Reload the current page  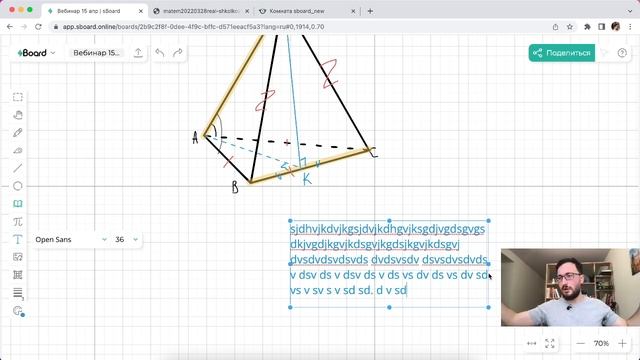[x=38, y=27]
